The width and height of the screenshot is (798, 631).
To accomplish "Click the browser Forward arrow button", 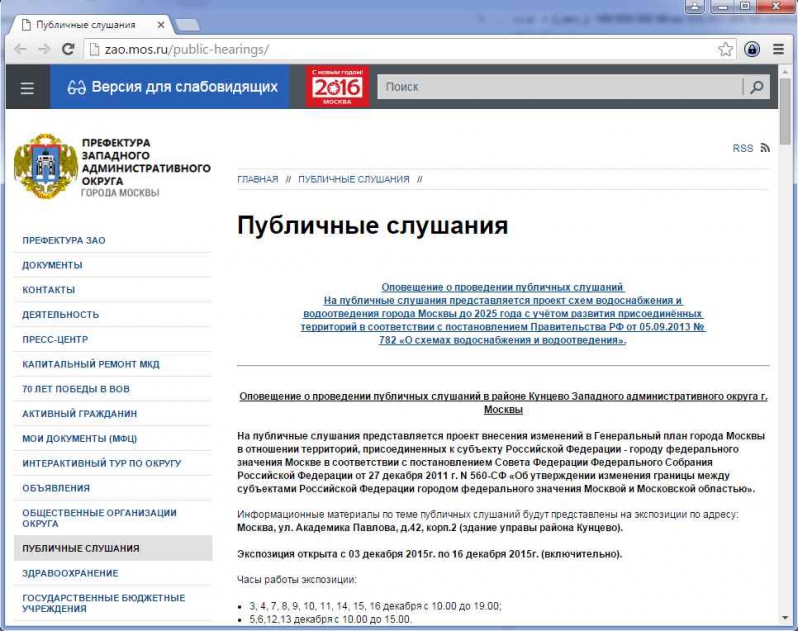I will pos(43,48).
